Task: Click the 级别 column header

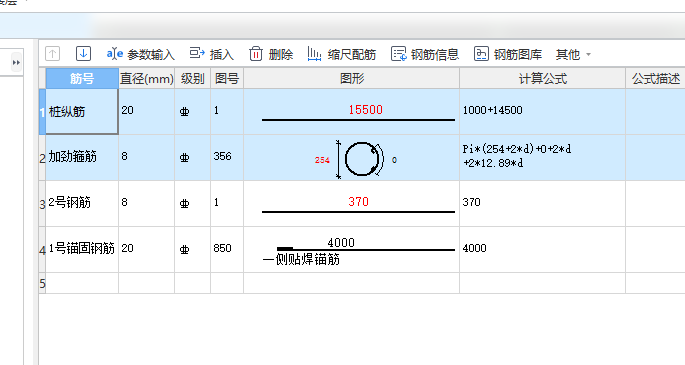Action: coord(193,79)
